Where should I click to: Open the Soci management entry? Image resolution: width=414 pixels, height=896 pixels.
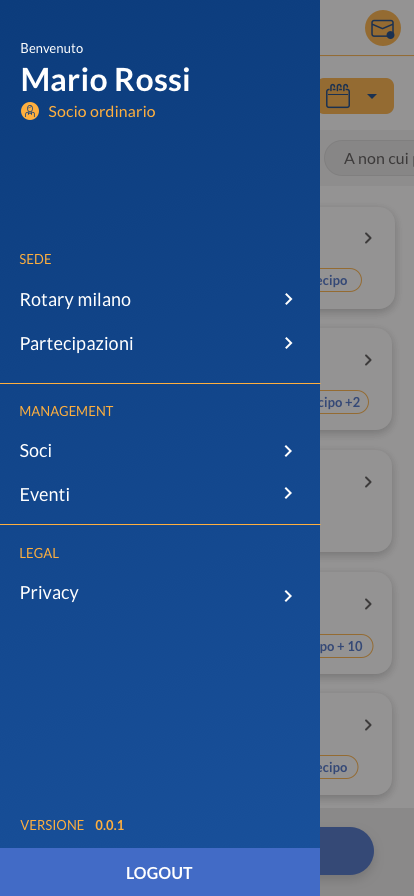click(160, 451)
